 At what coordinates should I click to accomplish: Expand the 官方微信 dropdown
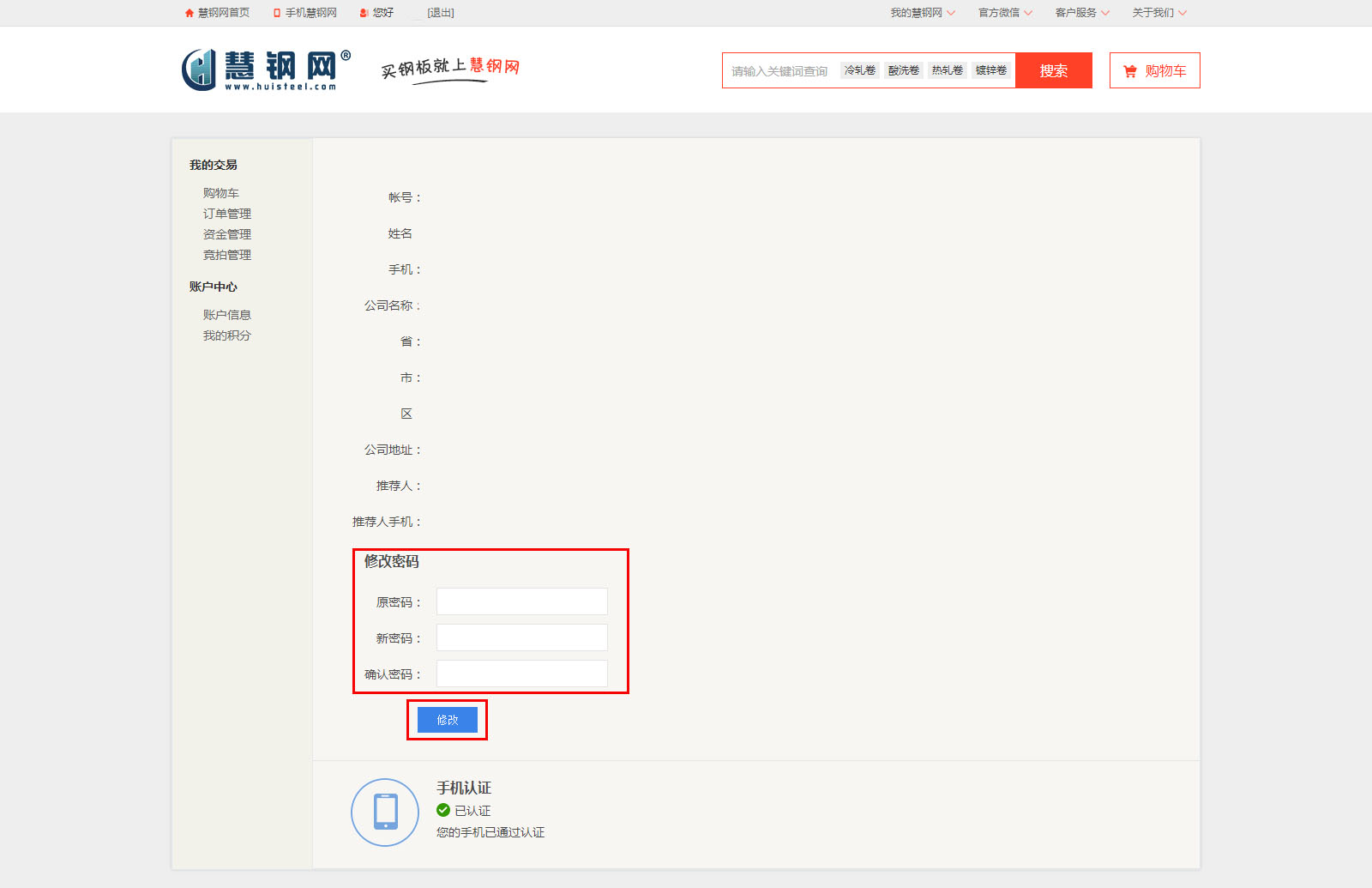[1005, 13]
